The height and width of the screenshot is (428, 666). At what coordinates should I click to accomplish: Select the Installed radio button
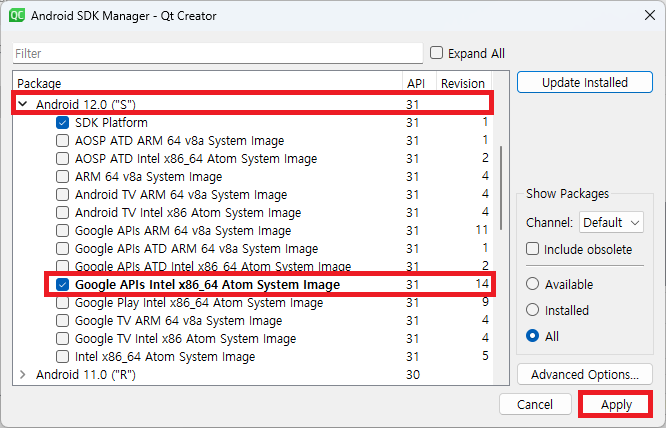click(x=532, y=310)
